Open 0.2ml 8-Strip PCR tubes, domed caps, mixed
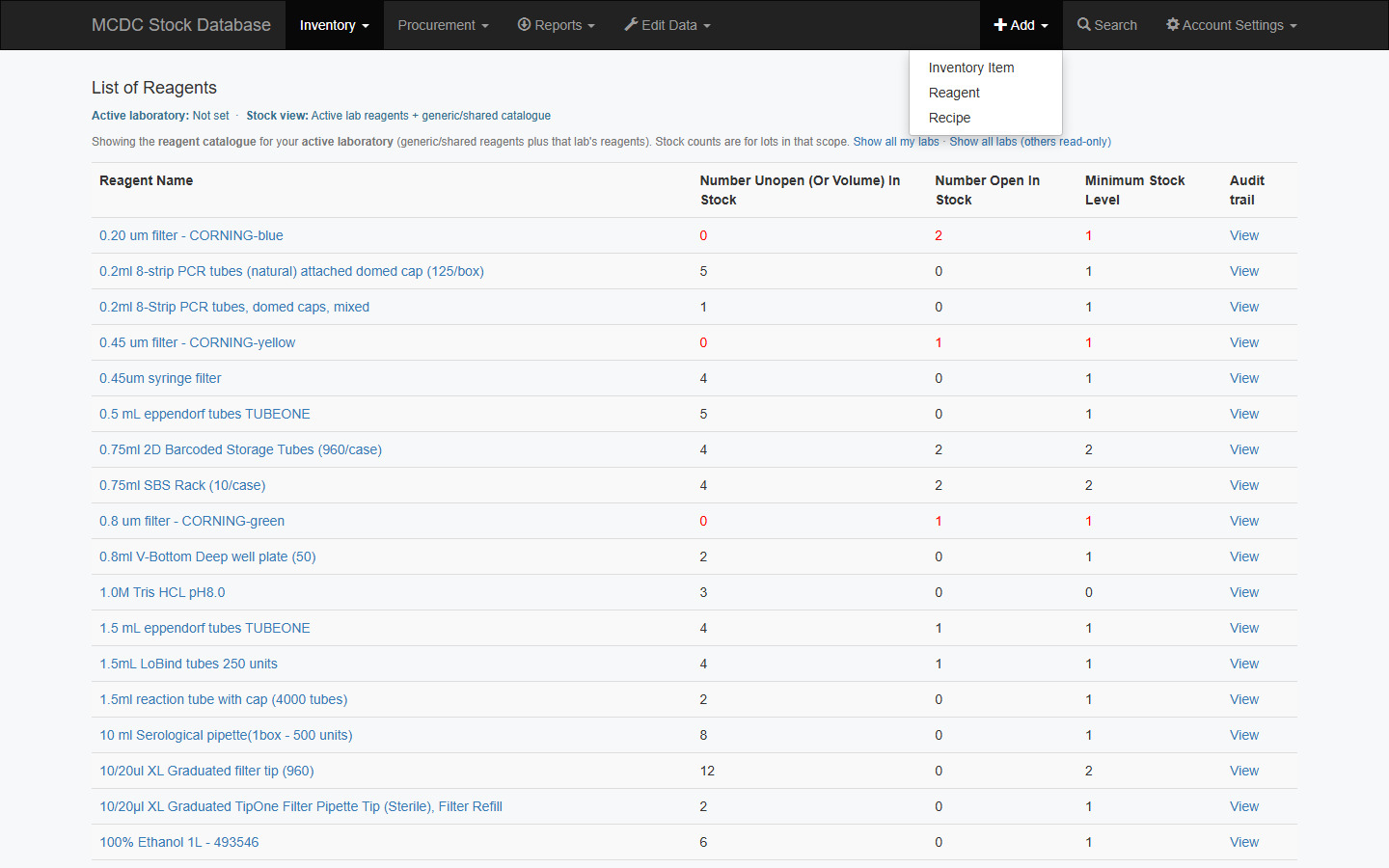The width and height of the screenshot is (1389, 868). tap(234, 307)
